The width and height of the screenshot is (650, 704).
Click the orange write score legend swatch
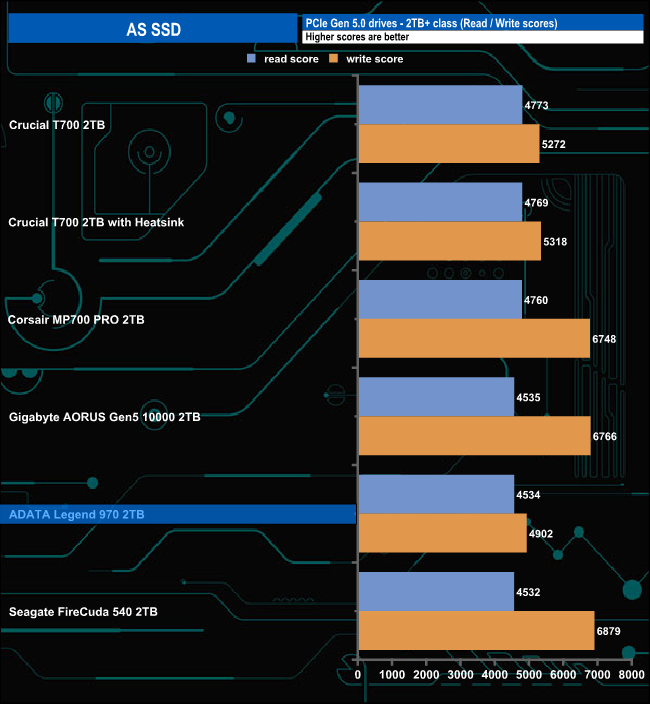333,58
